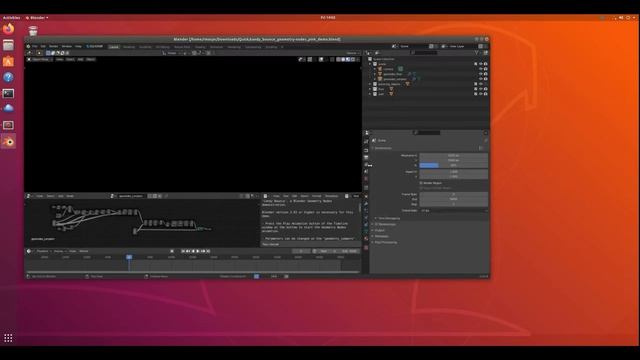
Task: Toggle viewport overlays icon
Action: [x=321, y=59]
